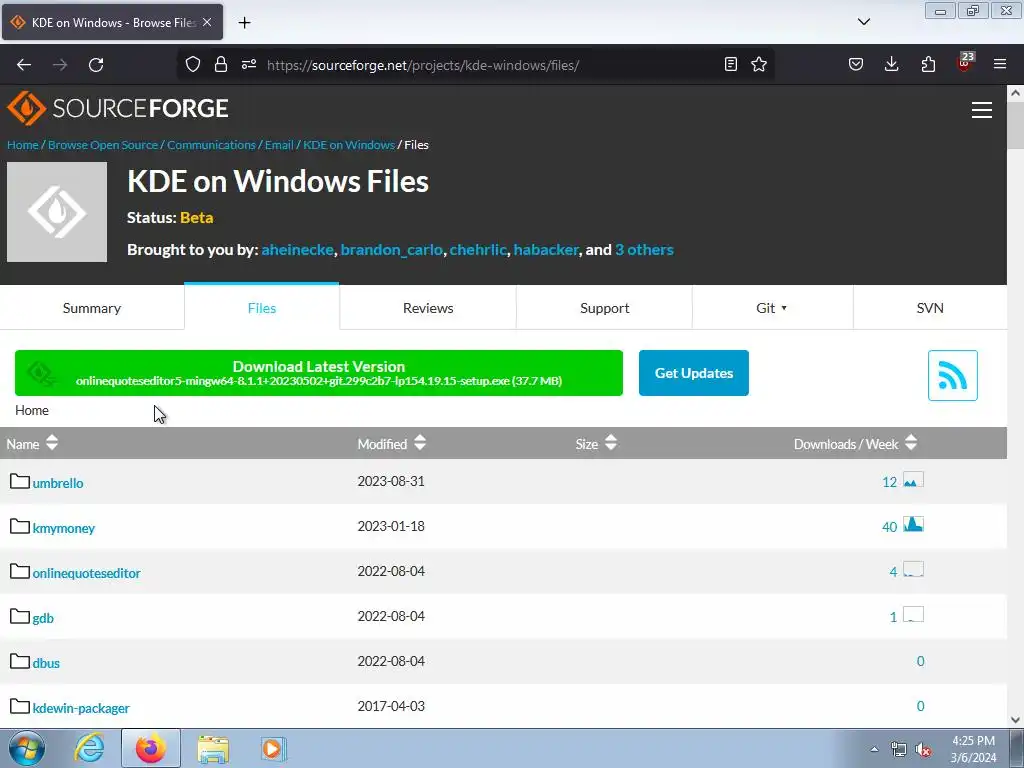Open a new browser tab
This screenshot has height=768, width=1024.
[244, 23]
